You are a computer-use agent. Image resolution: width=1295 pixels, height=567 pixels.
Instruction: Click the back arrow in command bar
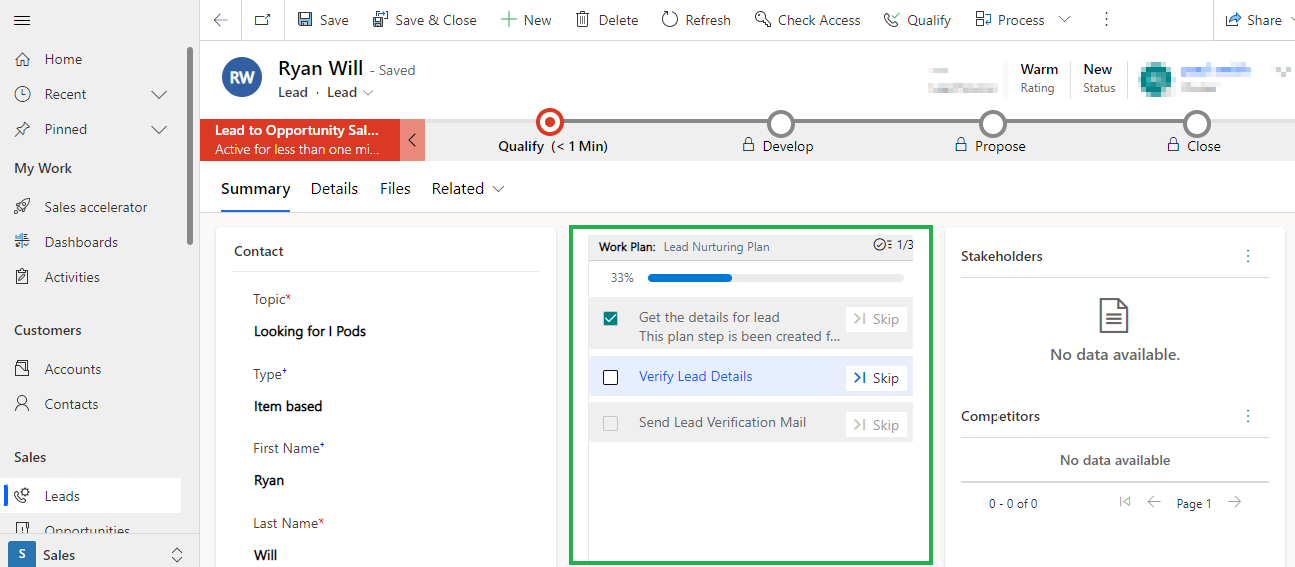tap(221, 20)
